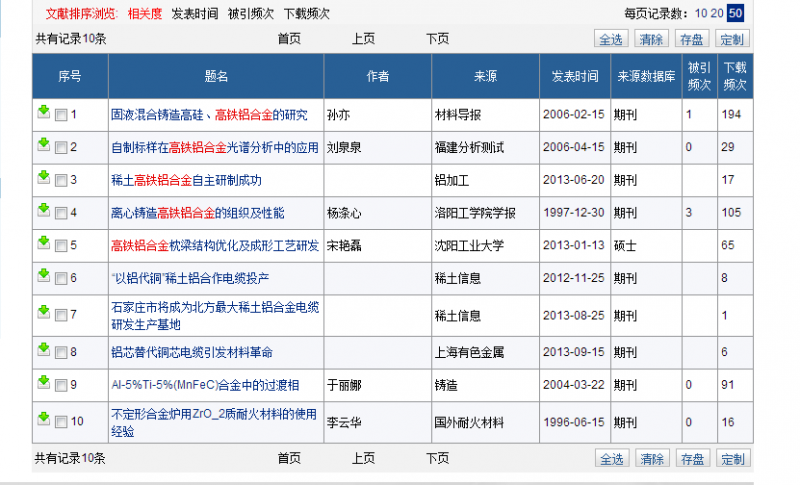
Task: Click source 沈阳工业大学
Action: click(x=469, y=246)
